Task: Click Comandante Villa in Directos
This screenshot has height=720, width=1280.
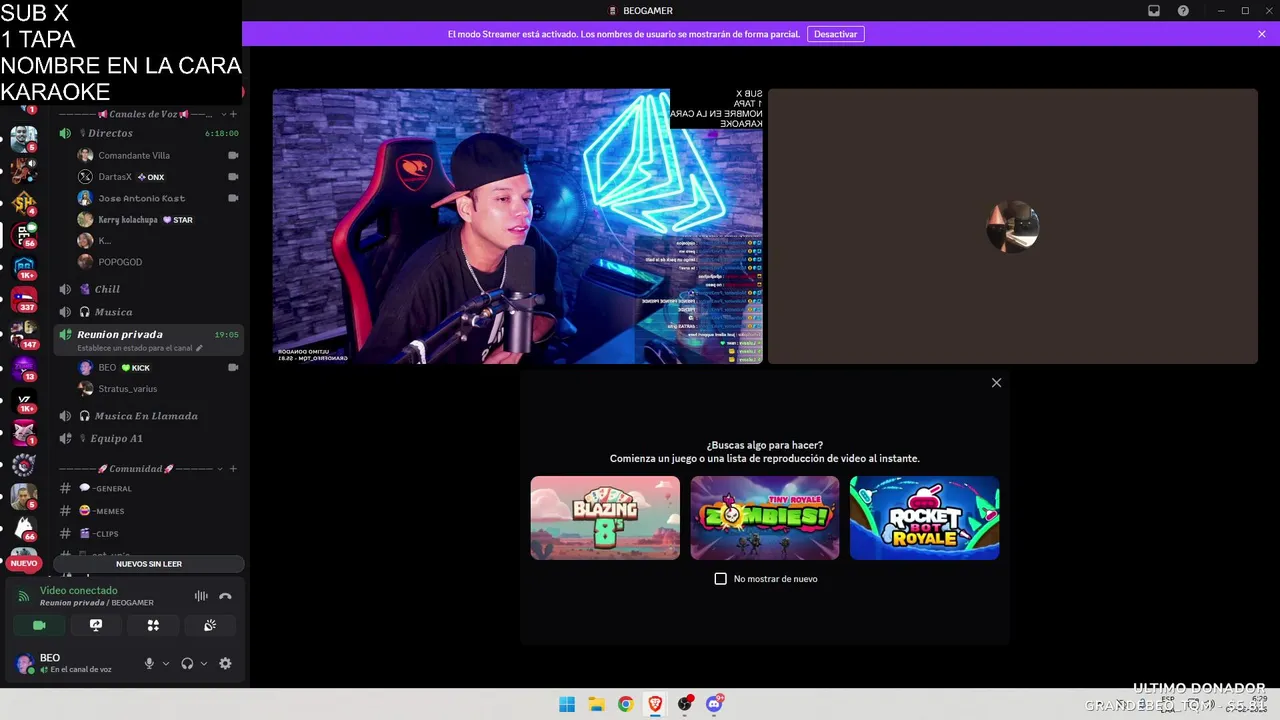Action: pos(134,155)
